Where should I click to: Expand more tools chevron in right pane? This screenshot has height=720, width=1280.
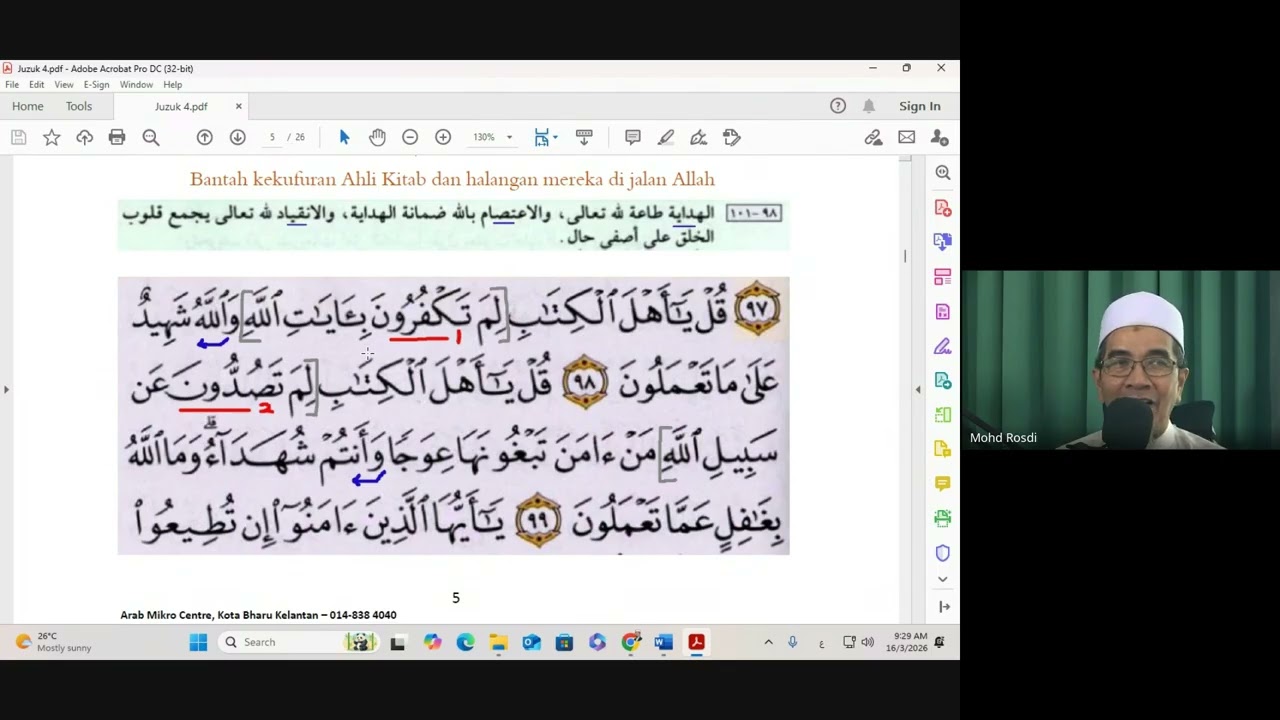(942, 579)
